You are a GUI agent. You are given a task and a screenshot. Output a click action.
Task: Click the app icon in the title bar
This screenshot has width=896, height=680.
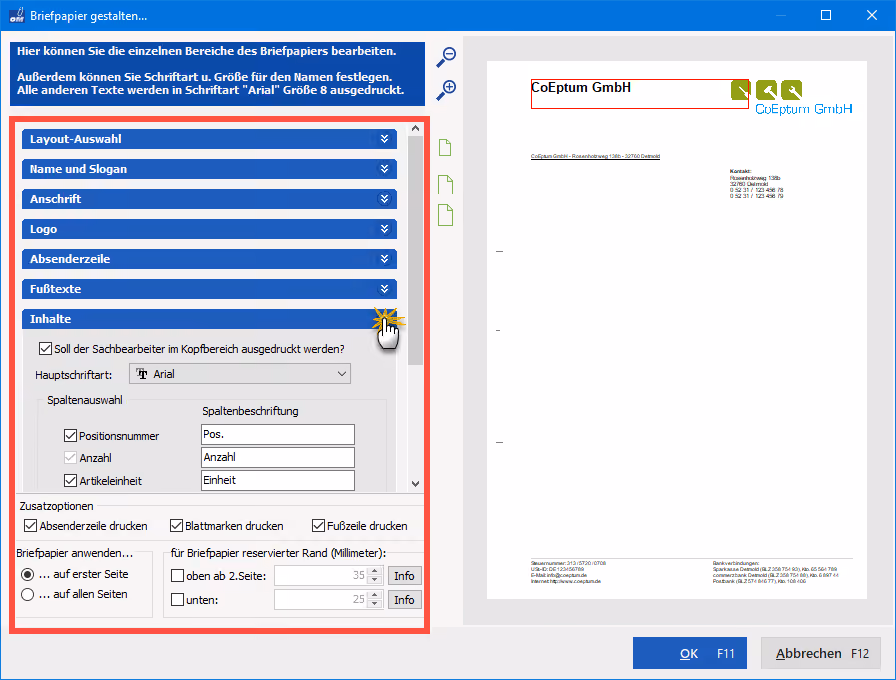coord(17,15)
